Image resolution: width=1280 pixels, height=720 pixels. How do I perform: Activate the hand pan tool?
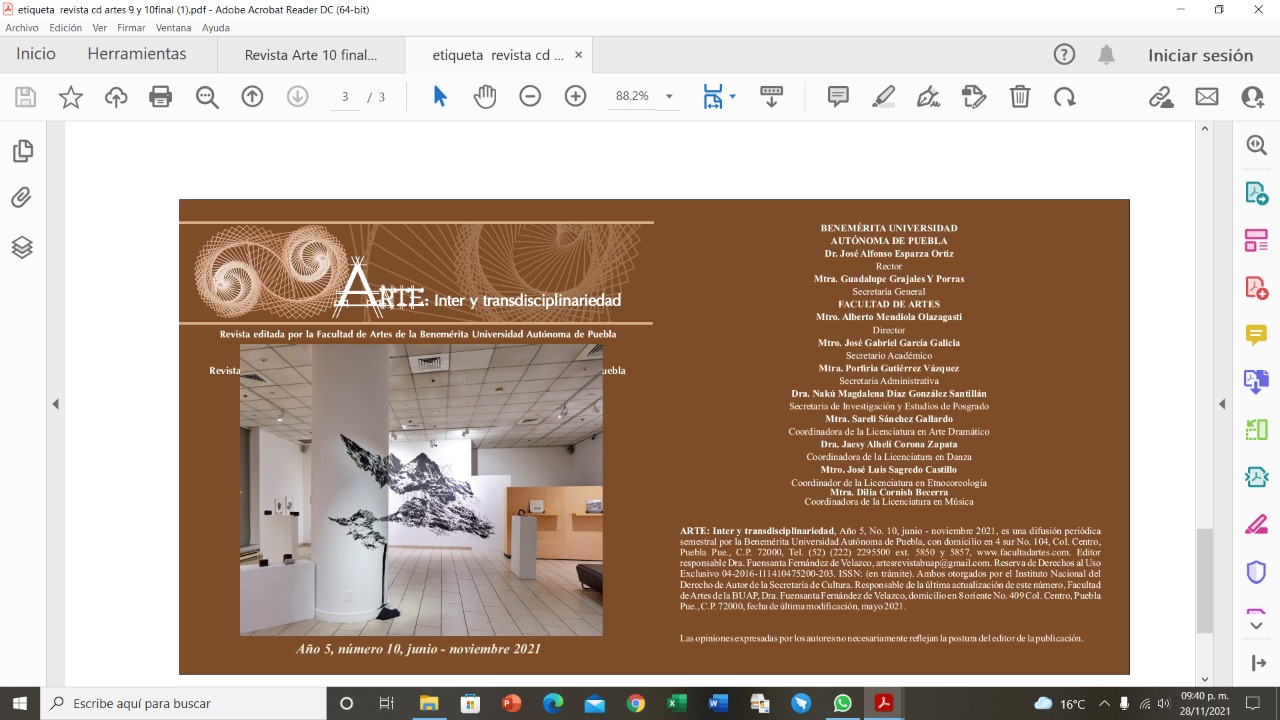pyautogui.click(x=485, y=97)
